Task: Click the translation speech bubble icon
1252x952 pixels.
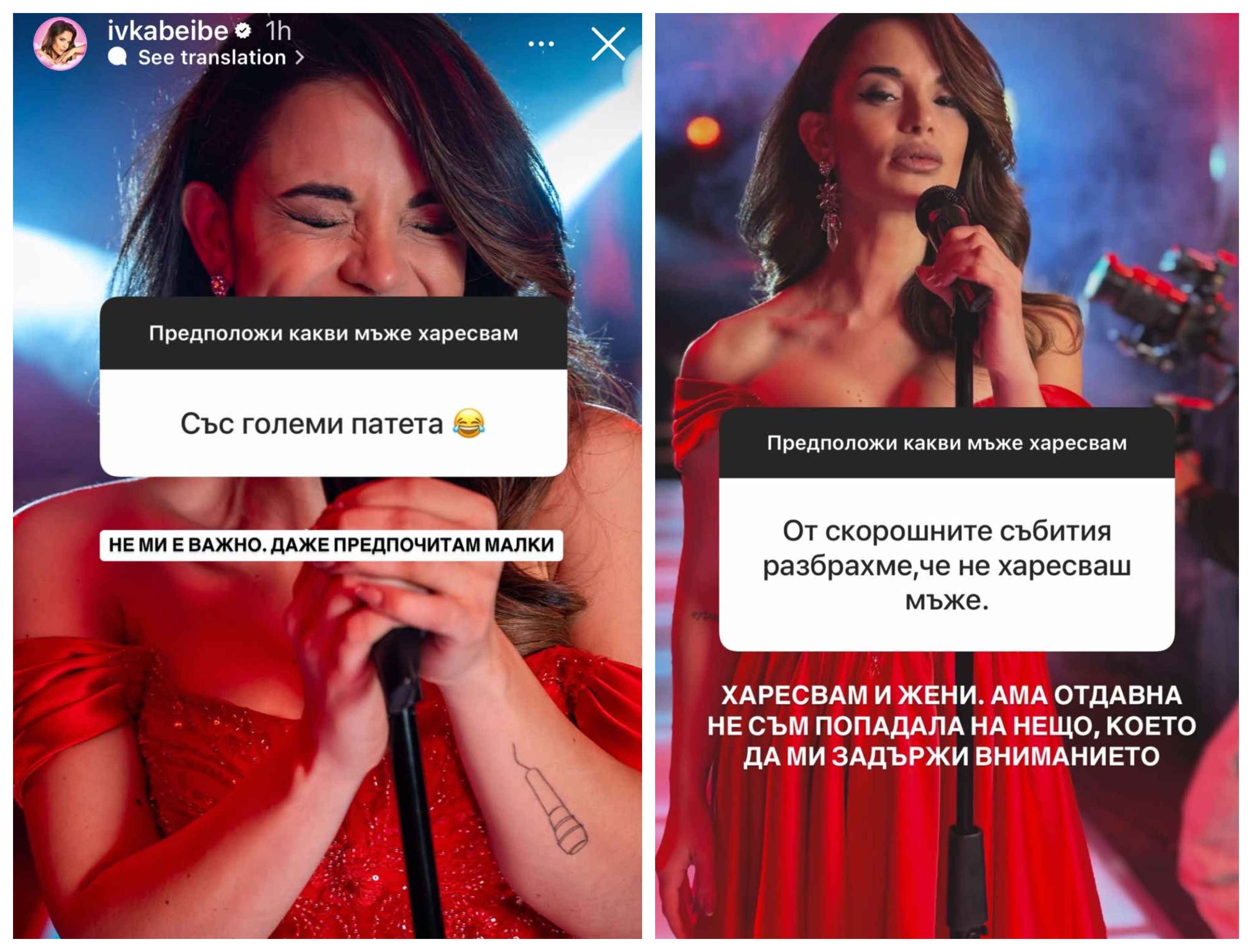Action: click(x=117, y=57)
